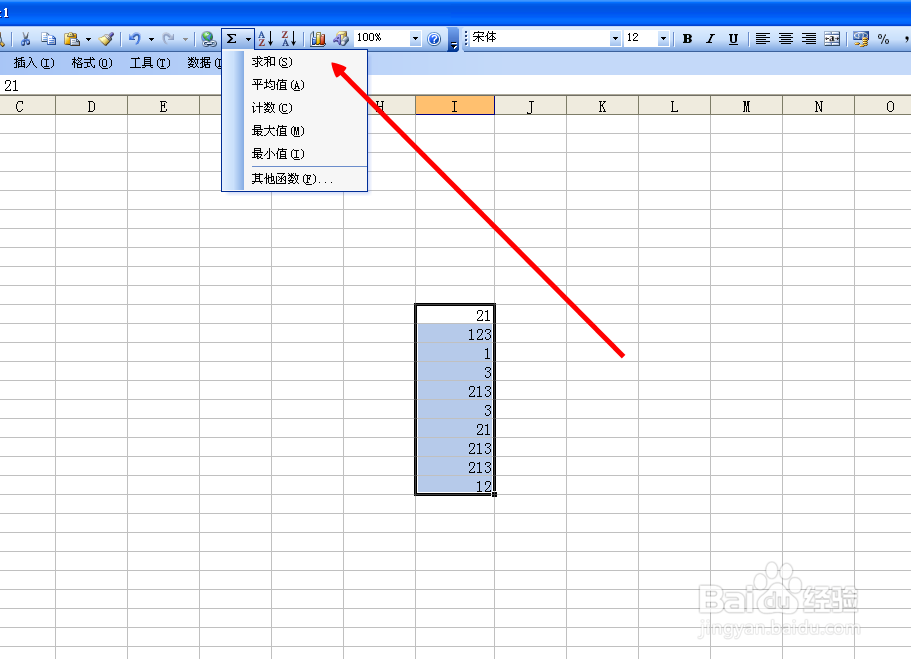The height and width of the screenshot is (659, 911).
Task: Click the selection fill handle square
Action: [x=494, y=495]
